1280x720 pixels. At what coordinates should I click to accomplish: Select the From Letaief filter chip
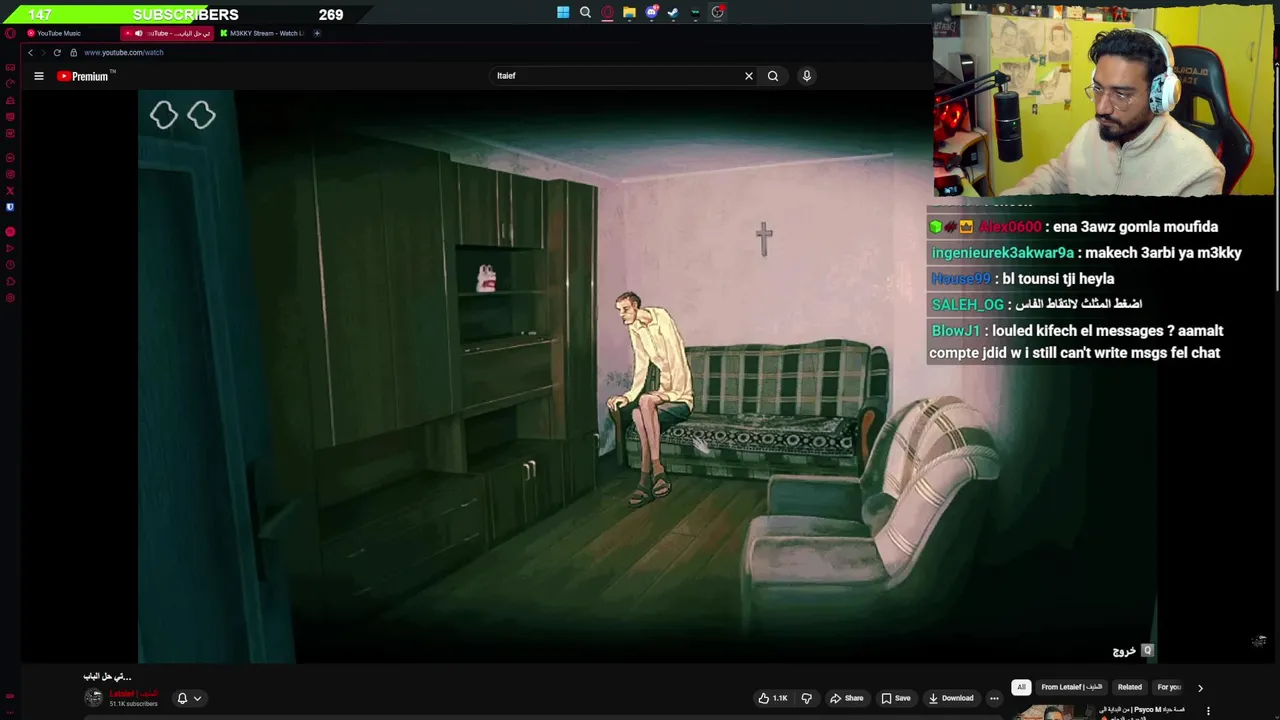1071,688
